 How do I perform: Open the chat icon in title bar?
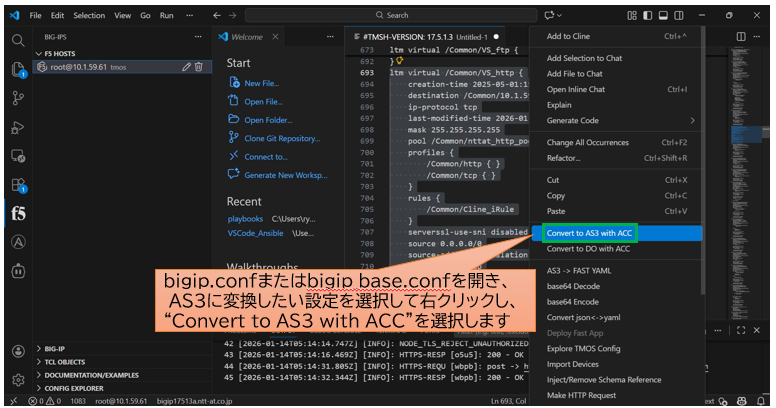[549, 15]
